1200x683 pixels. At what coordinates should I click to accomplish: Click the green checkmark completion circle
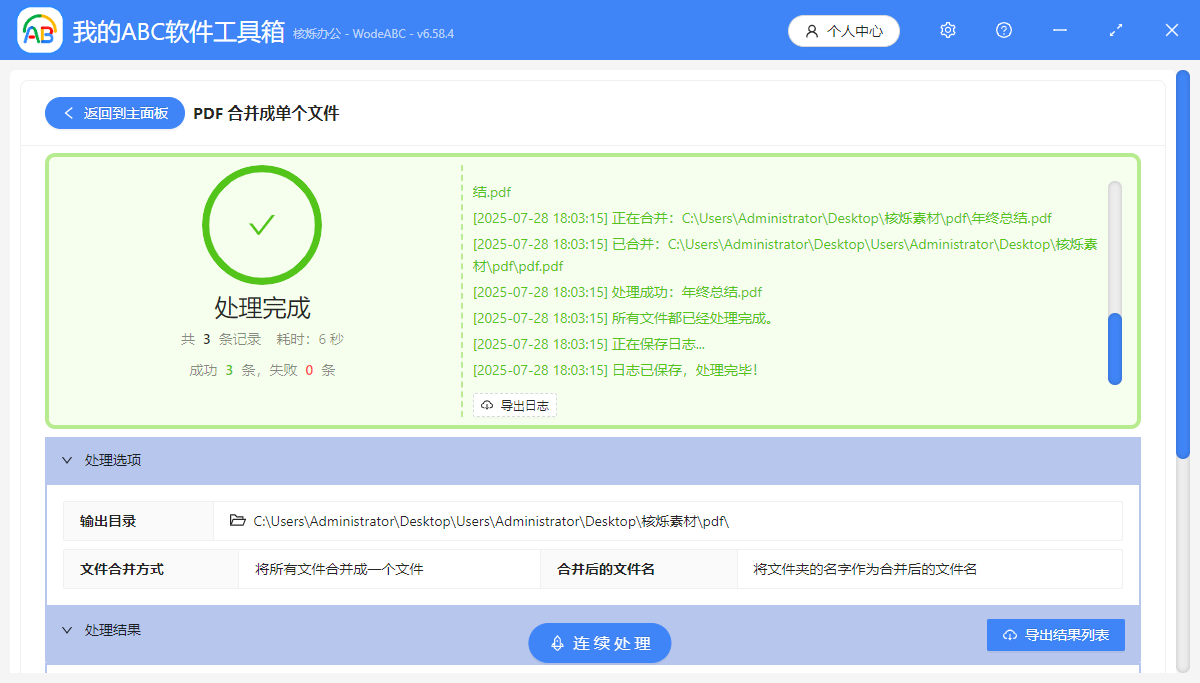click(262, 224)
